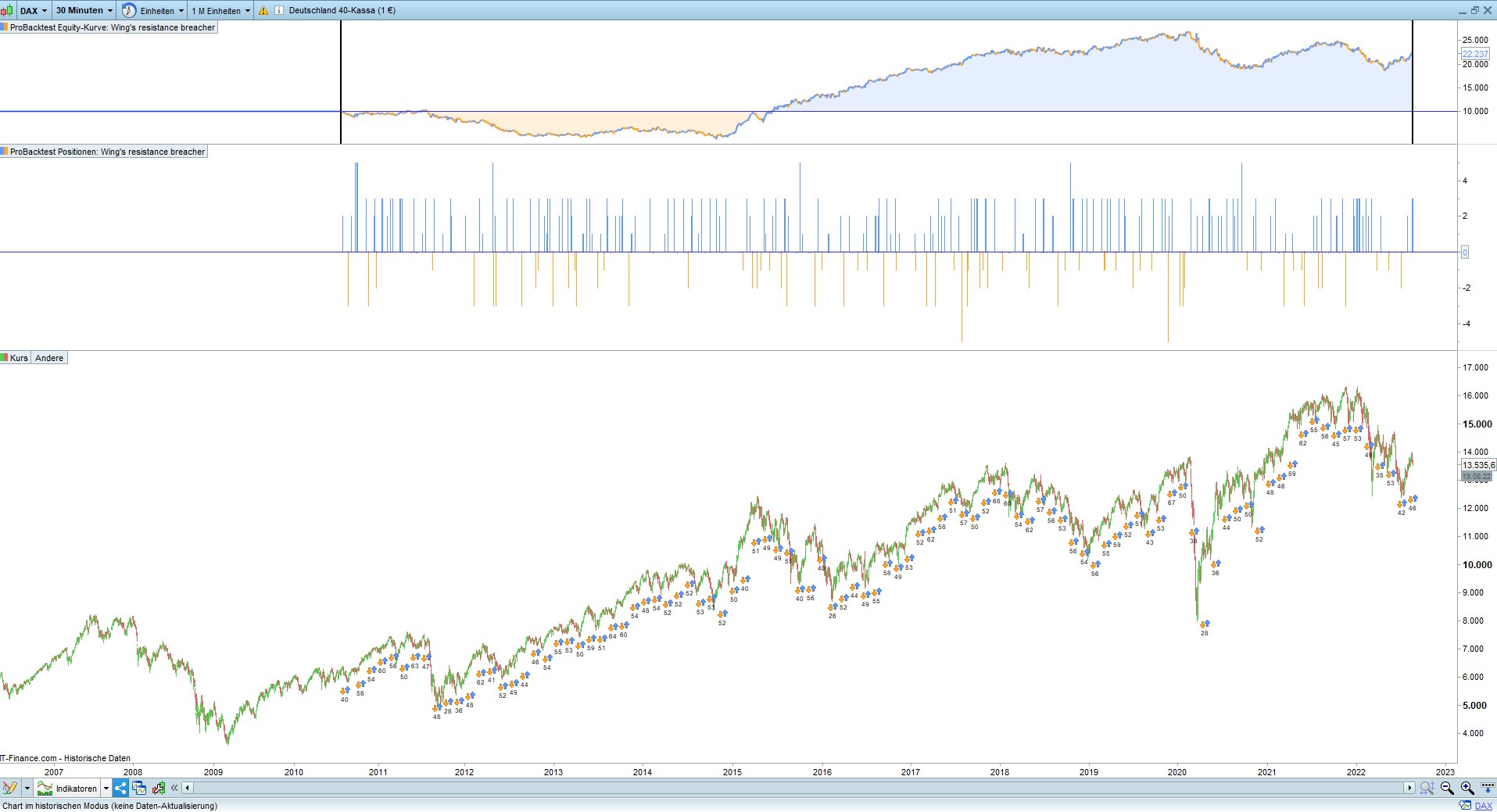Click the 25.000 equity axis label

point(1476,40)
